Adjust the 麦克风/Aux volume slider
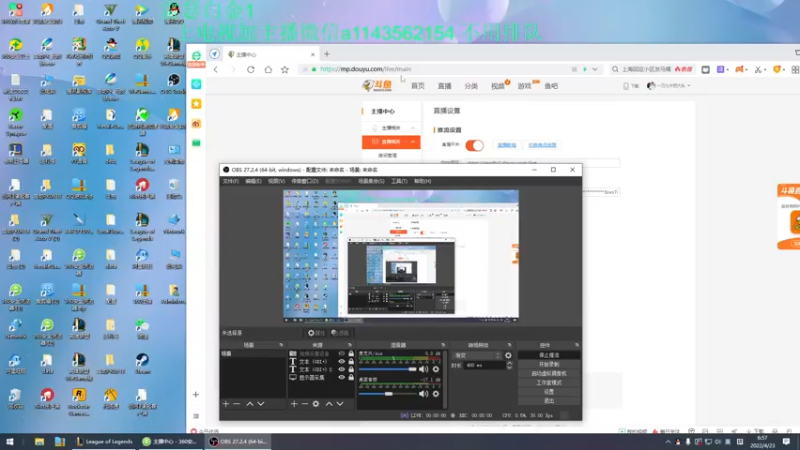 (x=388, y=369)
